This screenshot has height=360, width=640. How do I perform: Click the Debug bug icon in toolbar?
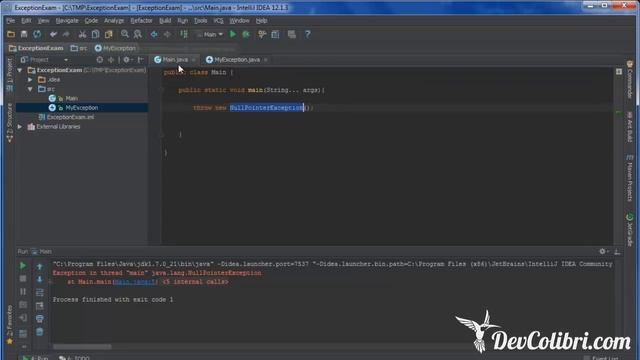(246, 34)
